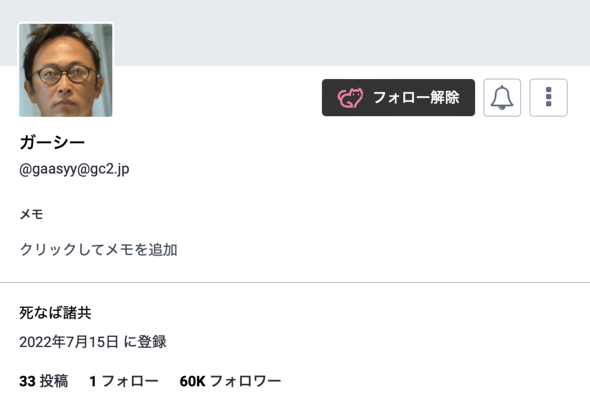Open the profile avatar photo
Screen dimensions: 590x408
(x=65, y=70)
